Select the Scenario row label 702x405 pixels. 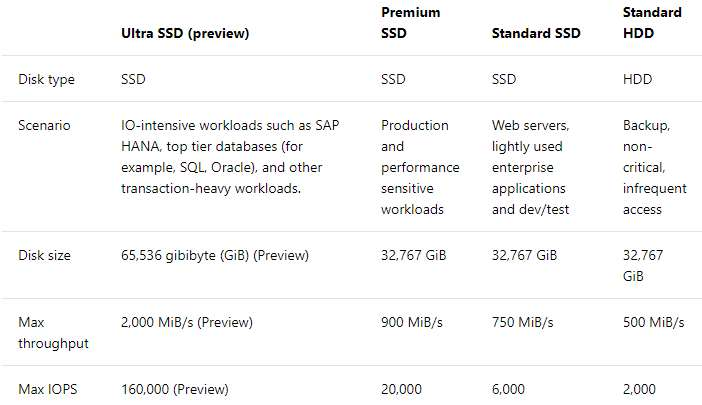point(46,125)
